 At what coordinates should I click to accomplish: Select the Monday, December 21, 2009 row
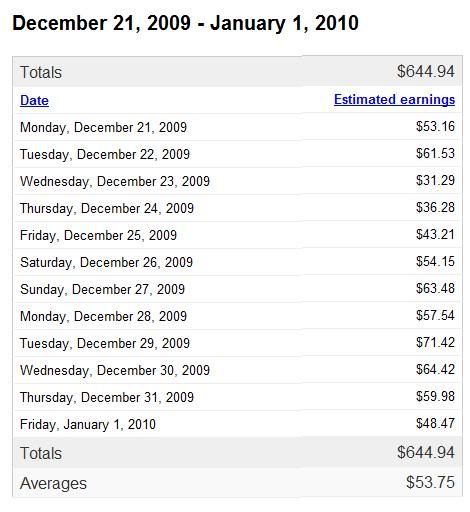pos(237,127)
